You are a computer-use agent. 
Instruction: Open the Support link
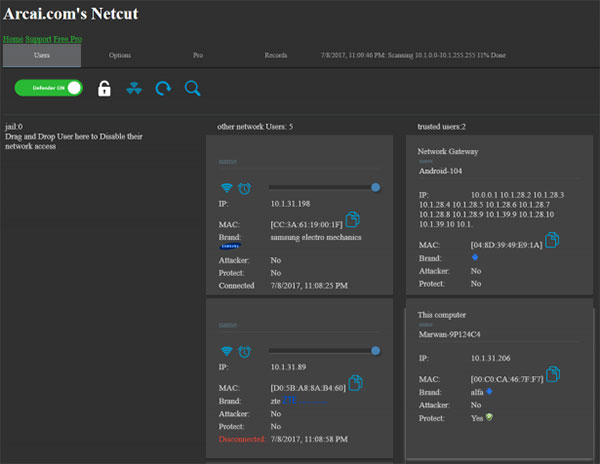pos(38,39)
